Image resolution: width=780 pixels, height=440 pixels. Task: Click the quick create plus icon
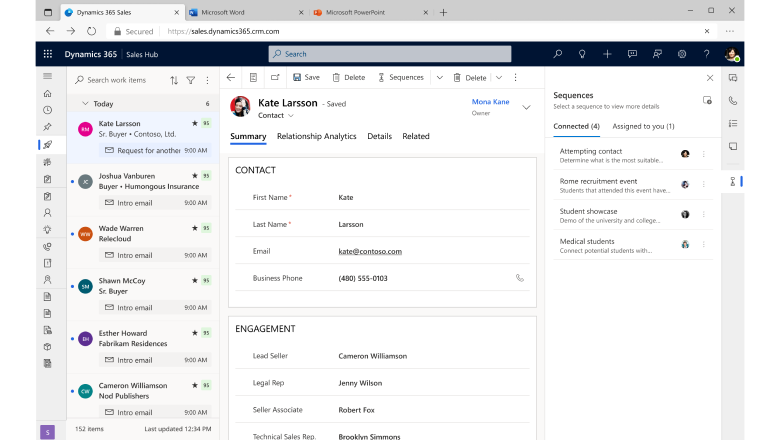(607, 54)
